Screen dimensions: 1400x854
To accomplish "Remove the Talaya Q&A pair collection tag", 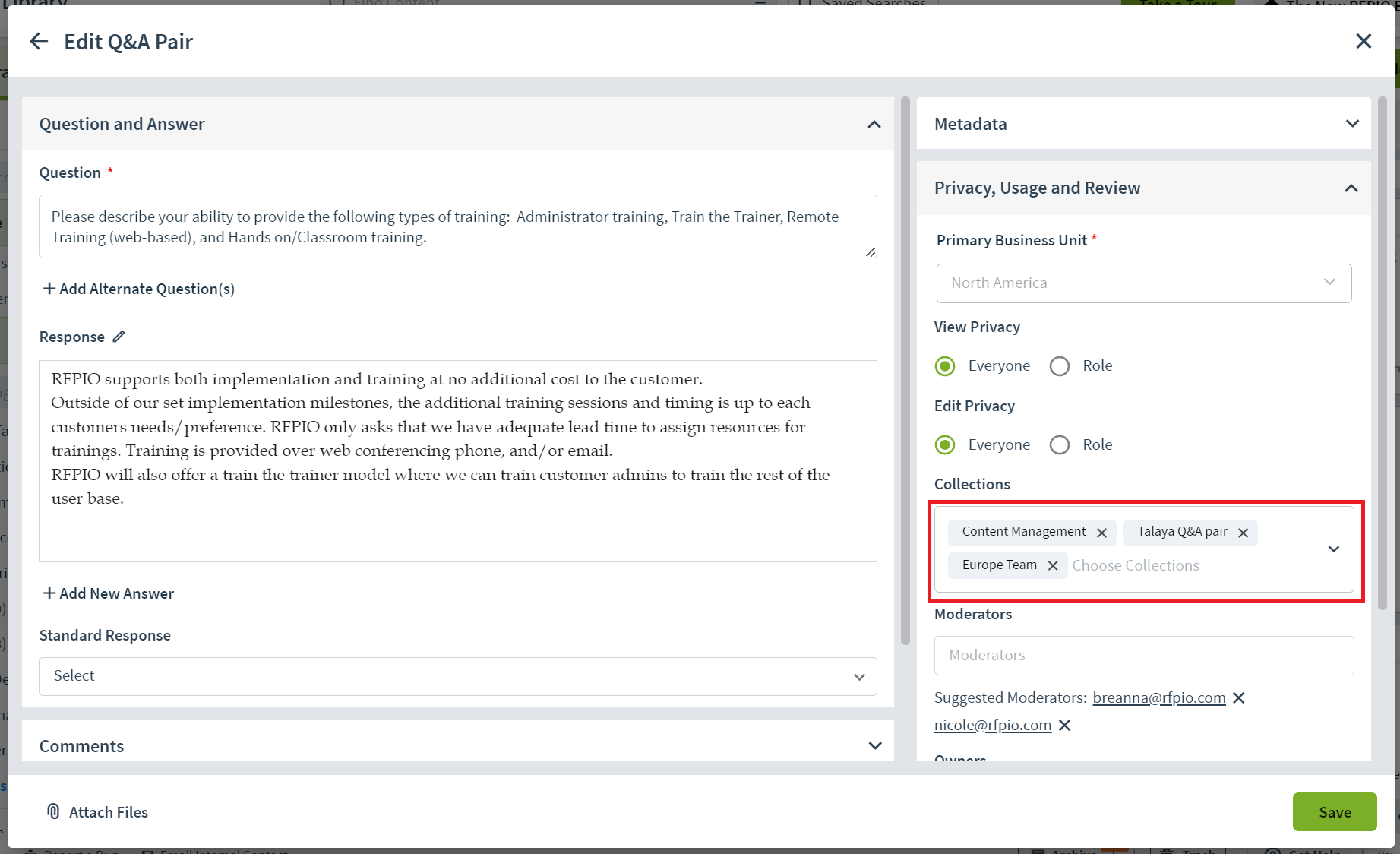I will [1243, 533].
